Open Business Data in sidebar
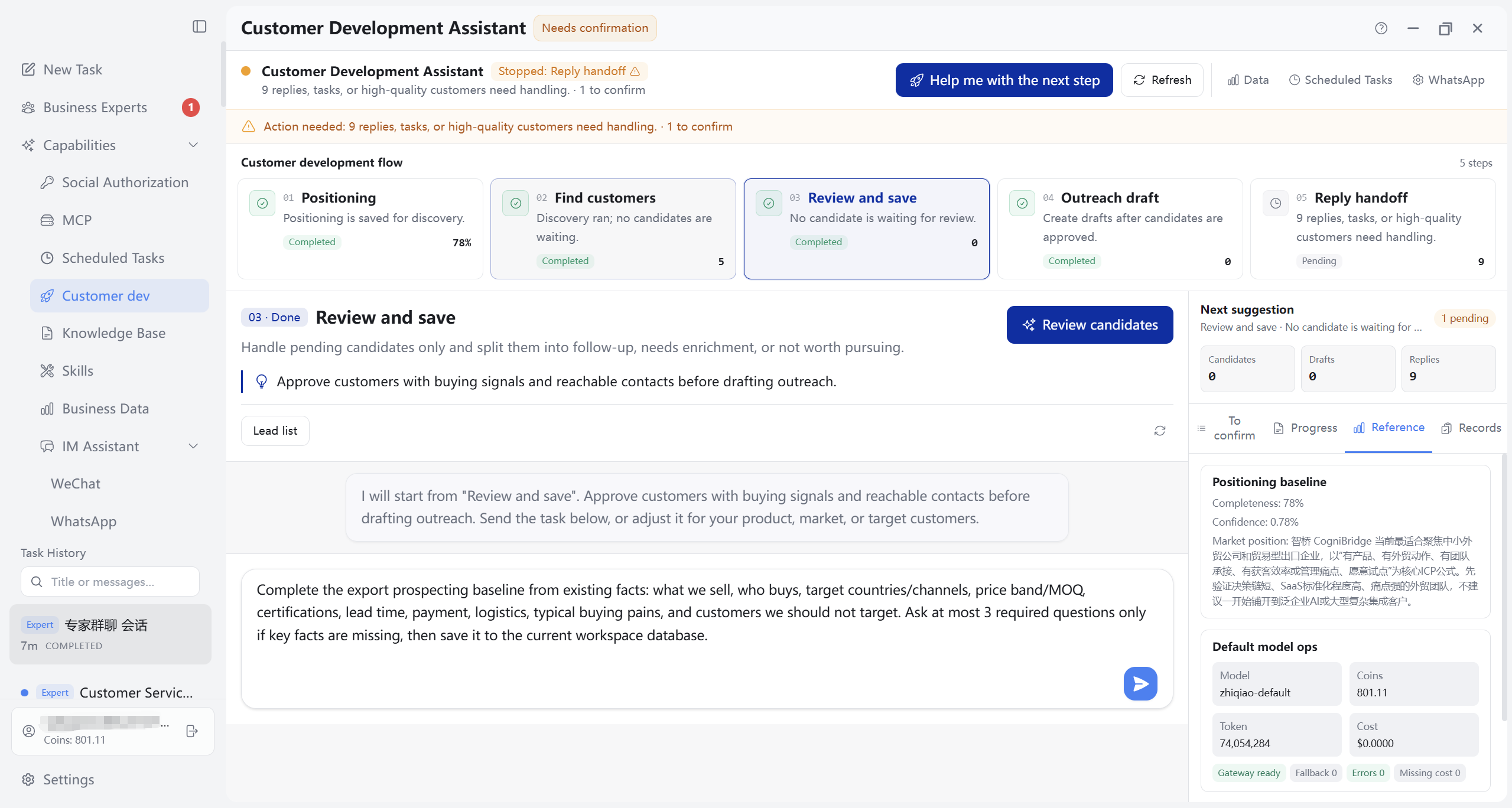 [119, 409]
